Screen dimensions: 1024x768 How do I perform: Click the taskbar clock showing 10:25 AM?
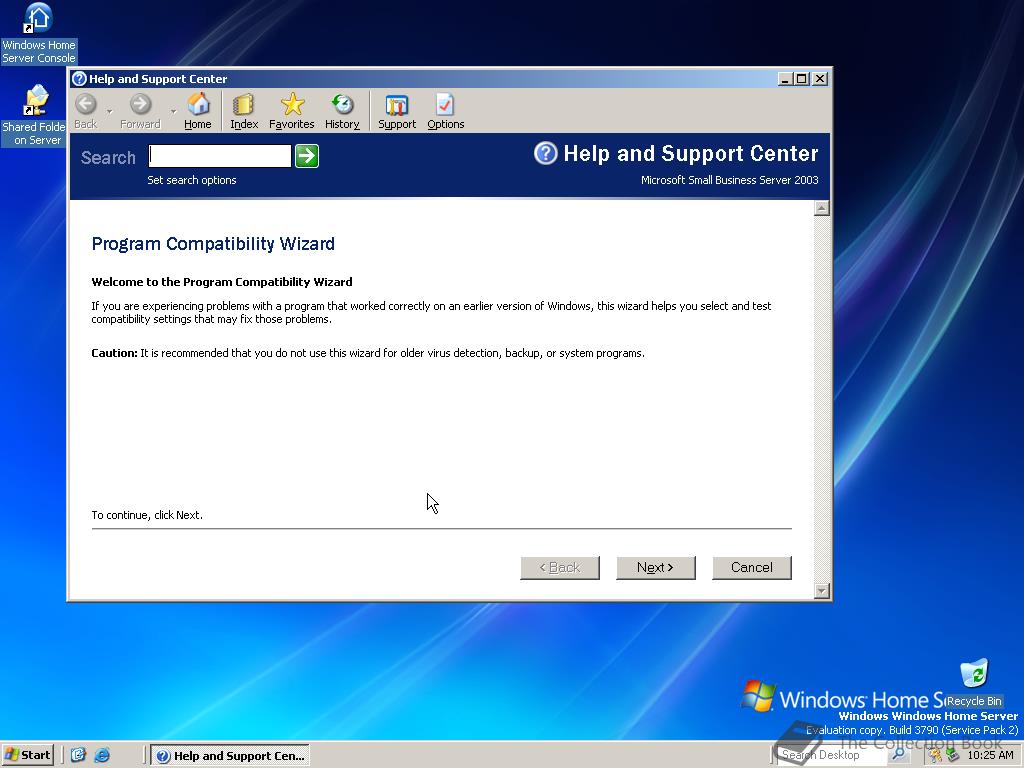990,755
